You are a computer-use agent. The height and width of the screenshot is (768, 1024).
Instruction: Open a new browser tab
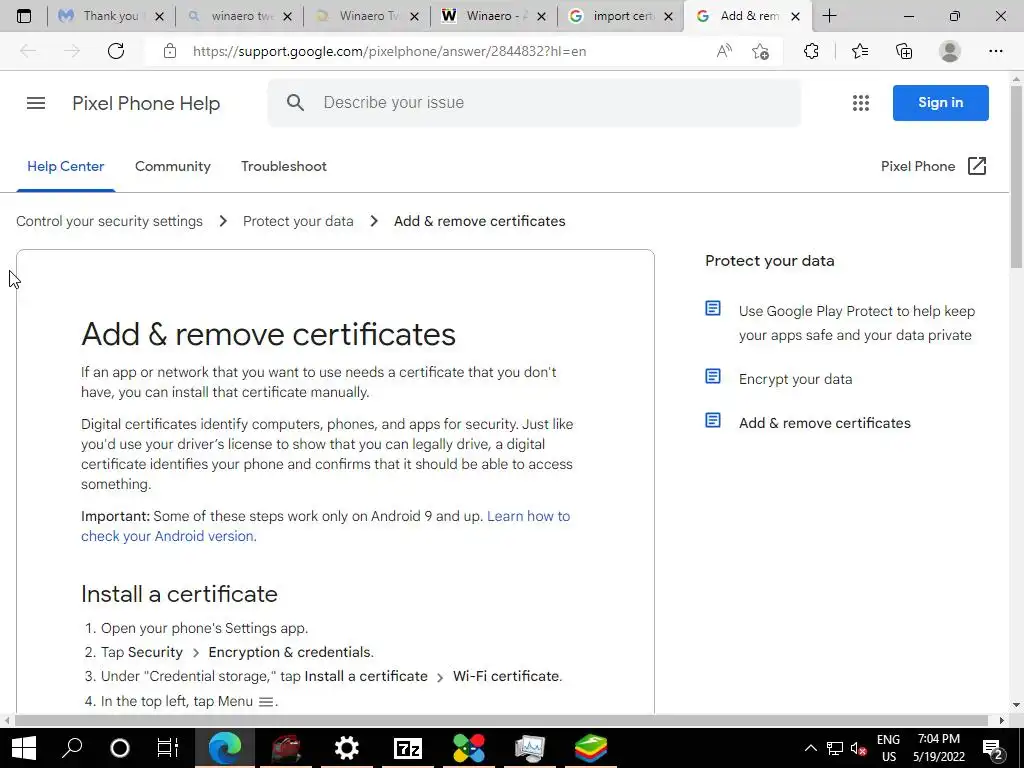pyautogui.click(x=829, y=16)
